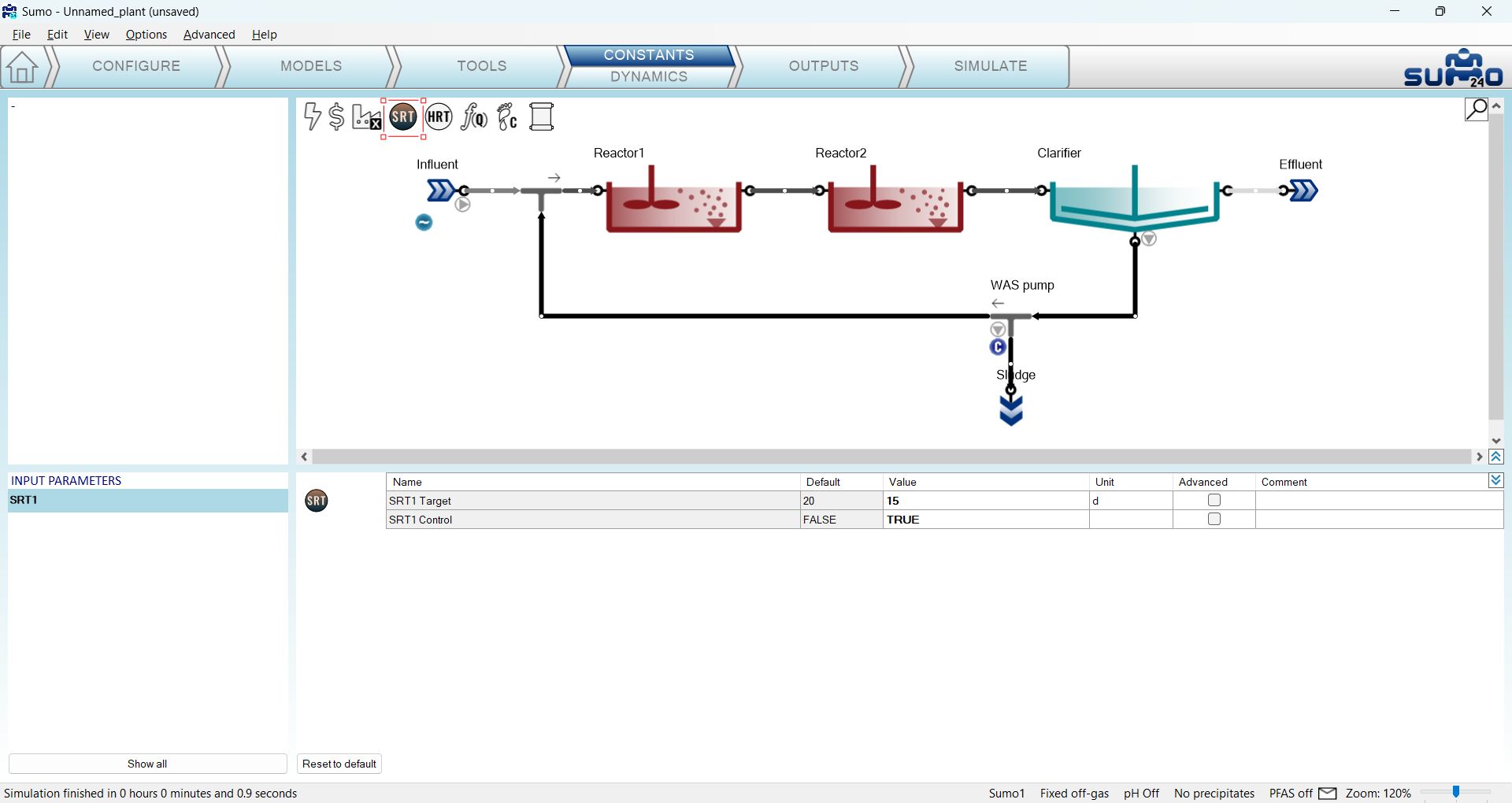Image resolution: width=1512 pixels, height=803 pixels.
Task: Open the f(Q) flow function tool
Action: pyautogui.click(x=474, y=117)
